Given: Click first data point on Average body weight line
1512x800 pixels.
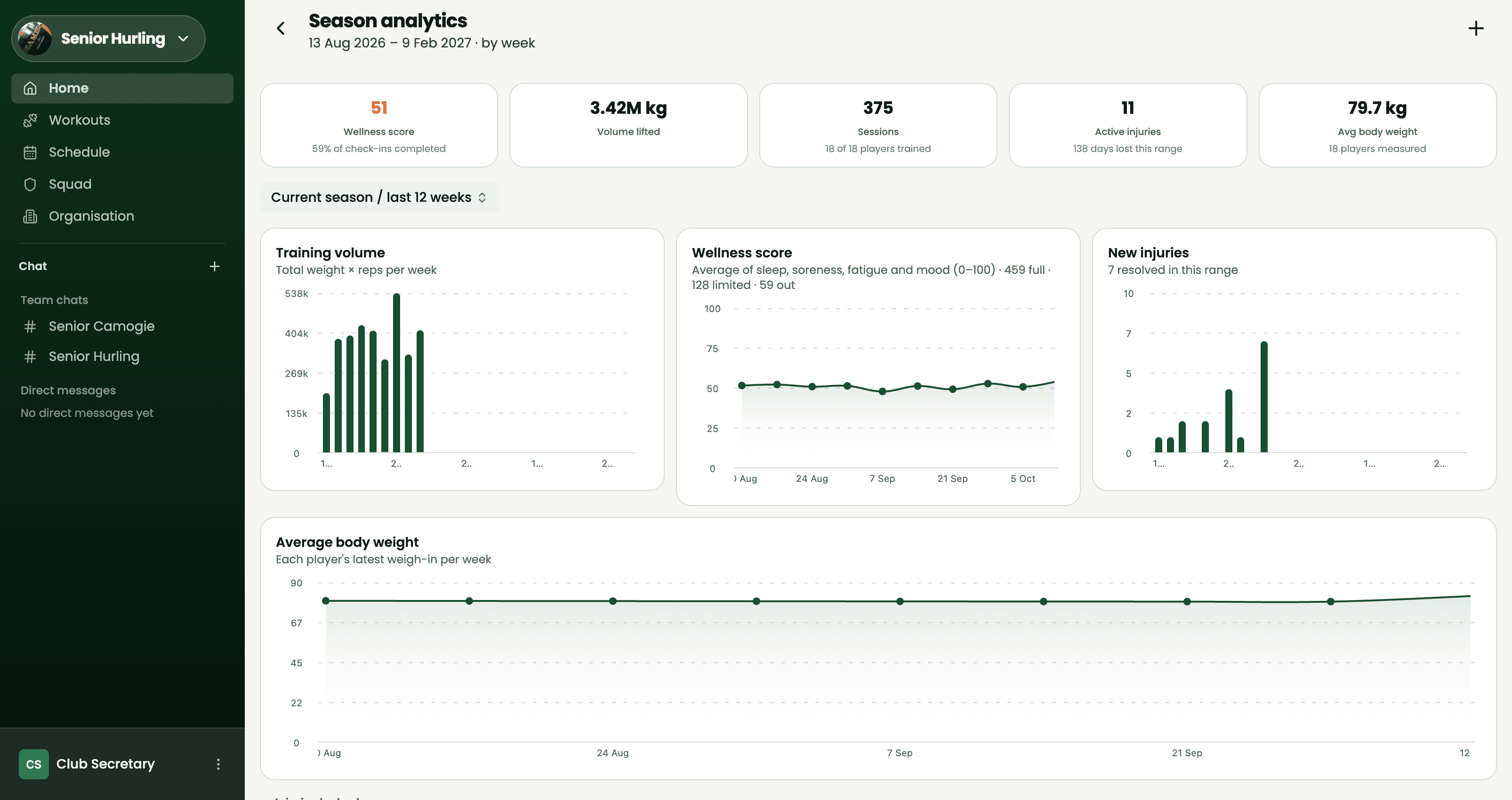Looking at the screenshot, I should click(326, 600).
